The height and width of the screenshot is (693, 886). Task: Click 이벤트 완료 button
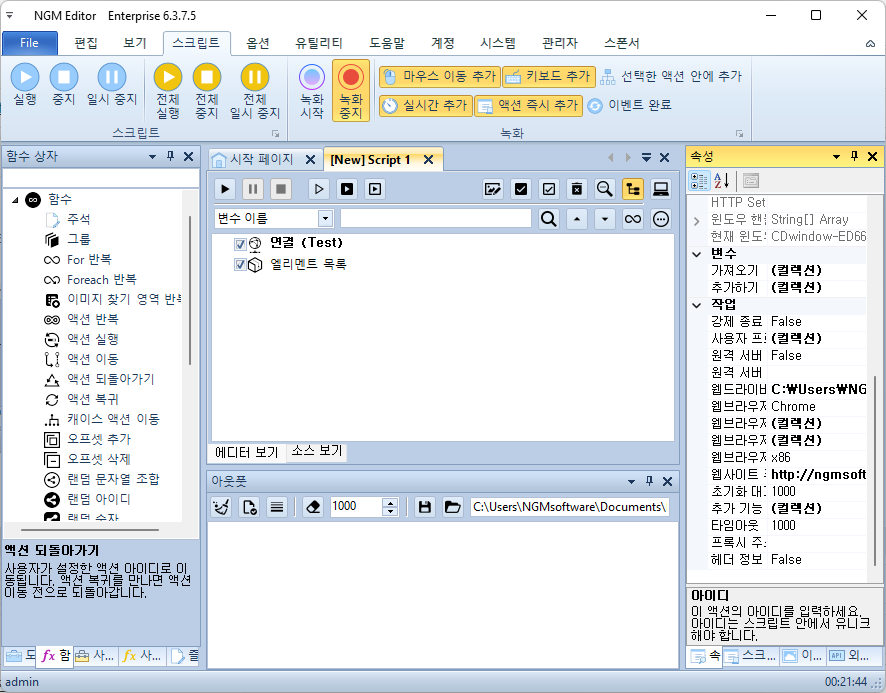(629, 106)
